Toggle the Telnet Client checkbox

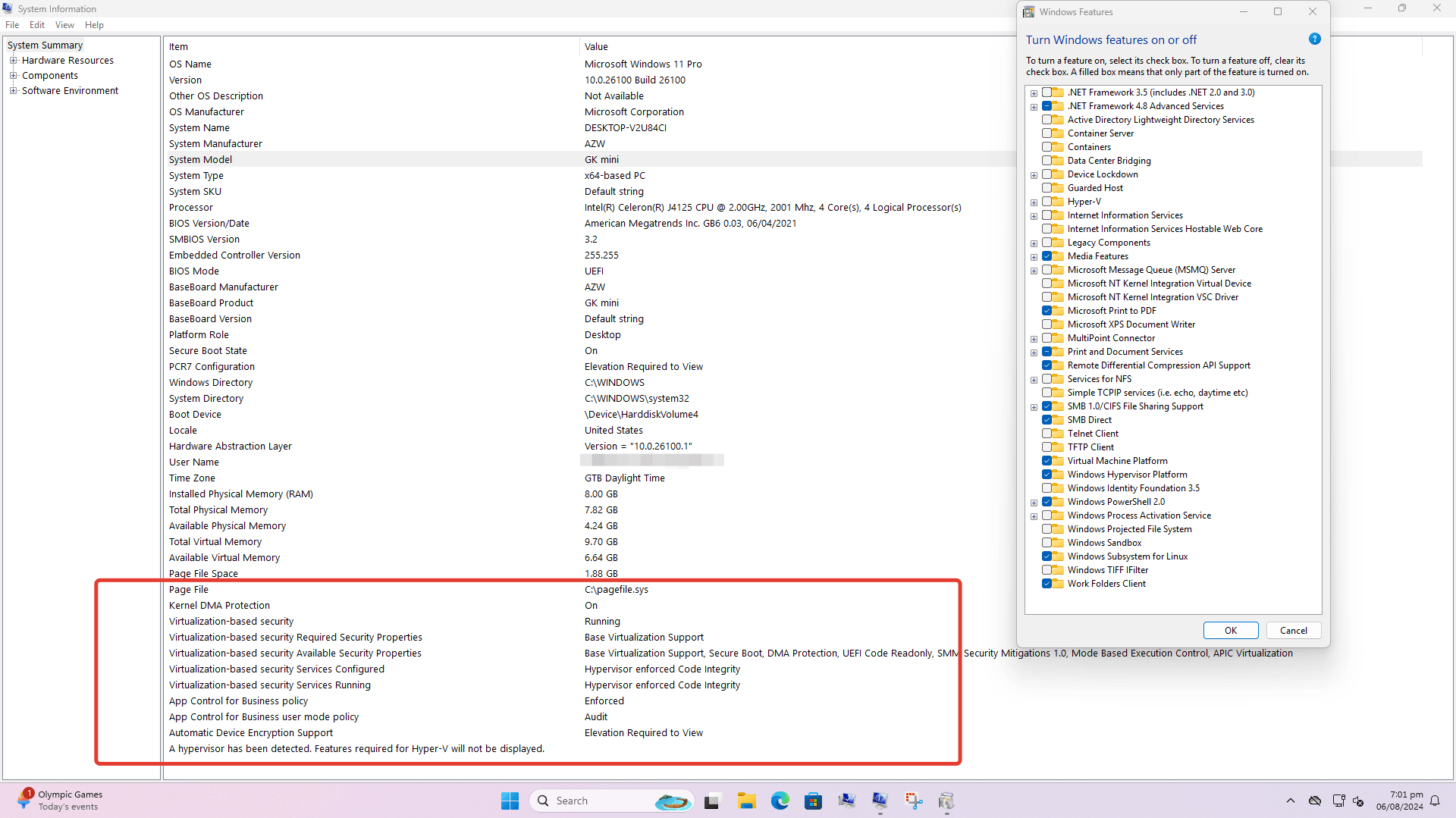1046,434
